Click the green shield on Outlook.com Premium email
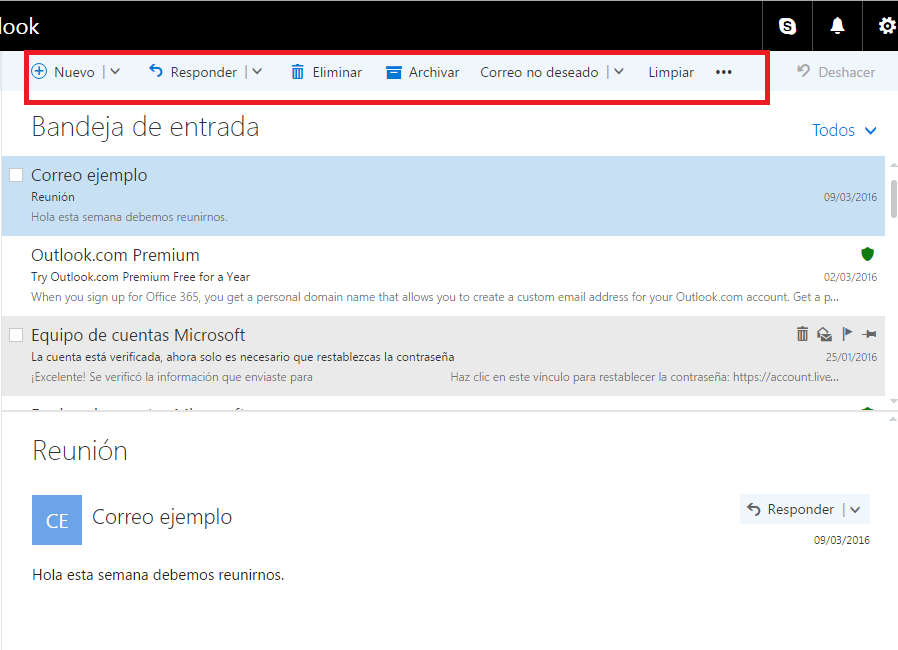The height and width of the screenshot is (650, 898). pos(867,255)
